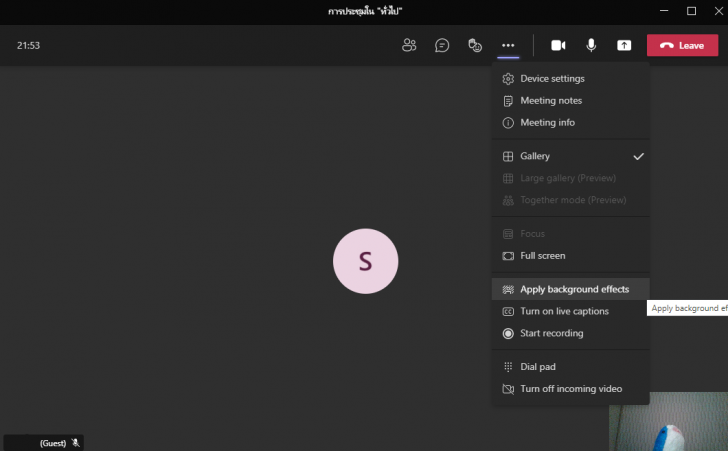This screenshot has height=451, width=728.
Task: Start recording the meeting
Action: (571, 333)
